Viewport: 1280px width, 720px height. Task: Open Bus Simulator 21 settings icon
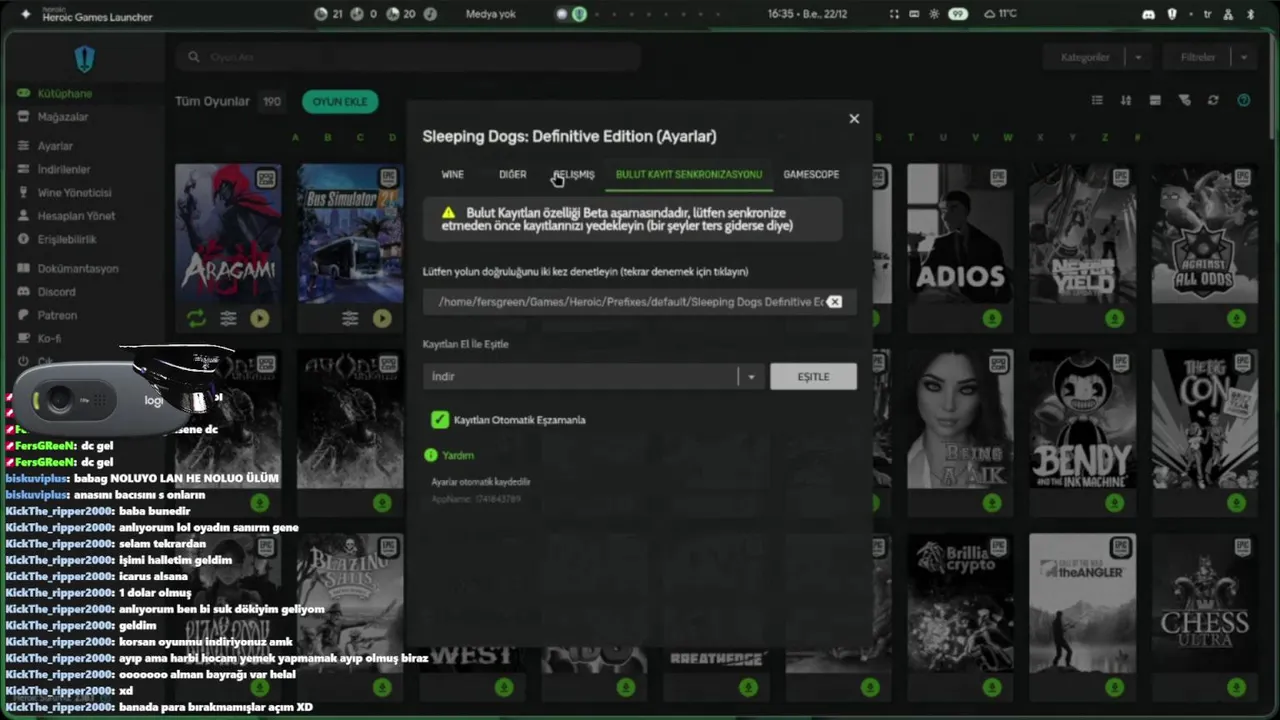(x=350, y=318)
